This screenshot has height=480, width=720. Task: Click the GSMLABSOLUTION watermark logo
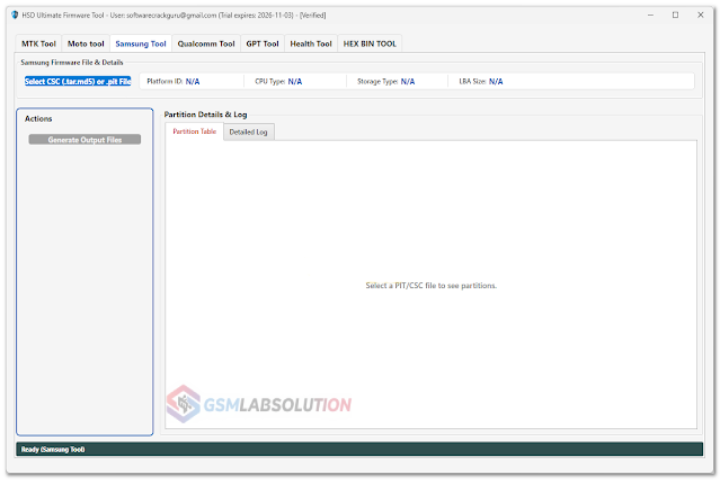[259, 404]
